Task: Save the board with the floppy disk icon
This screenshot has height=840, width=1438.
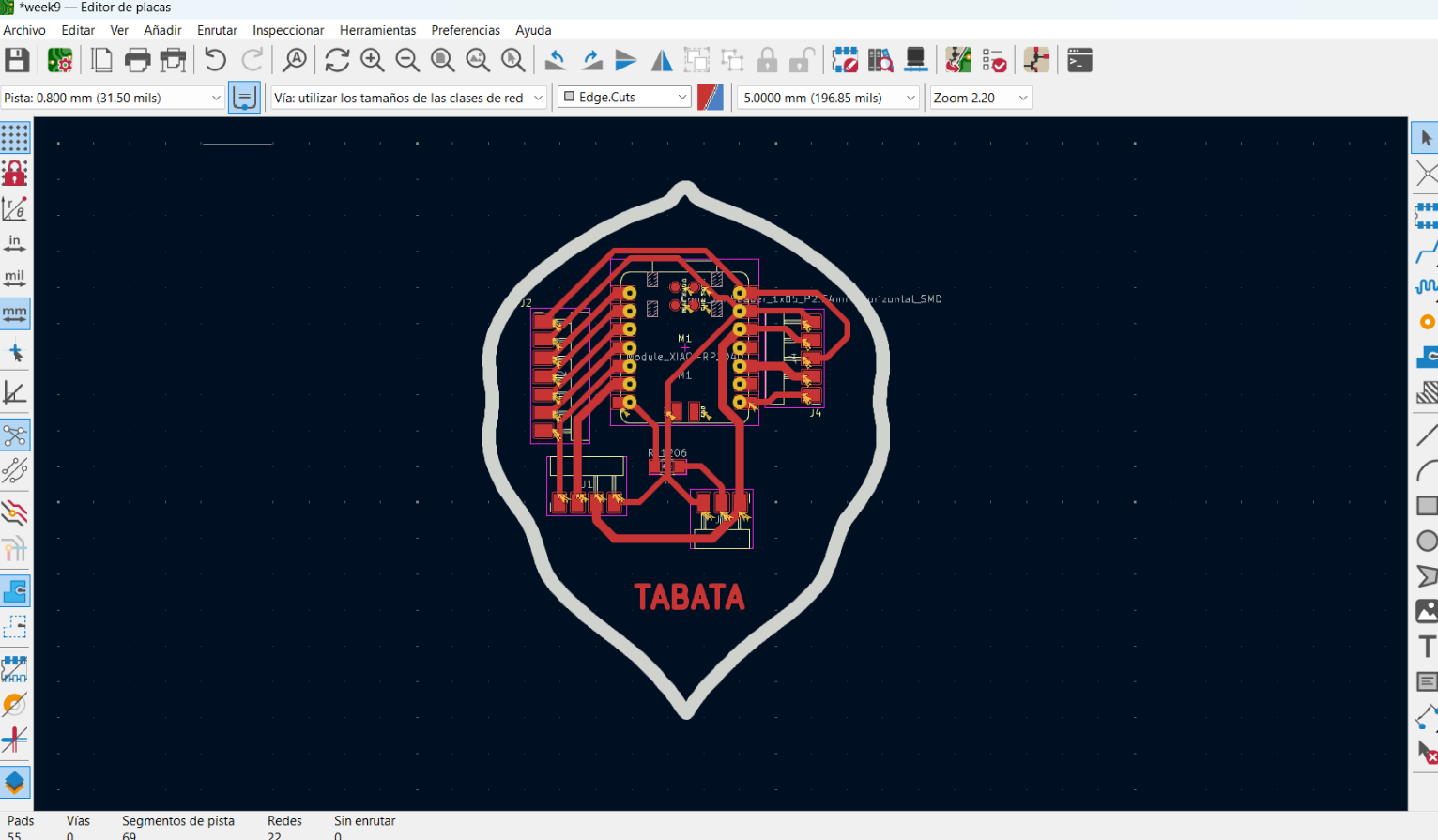Action: 17,61
